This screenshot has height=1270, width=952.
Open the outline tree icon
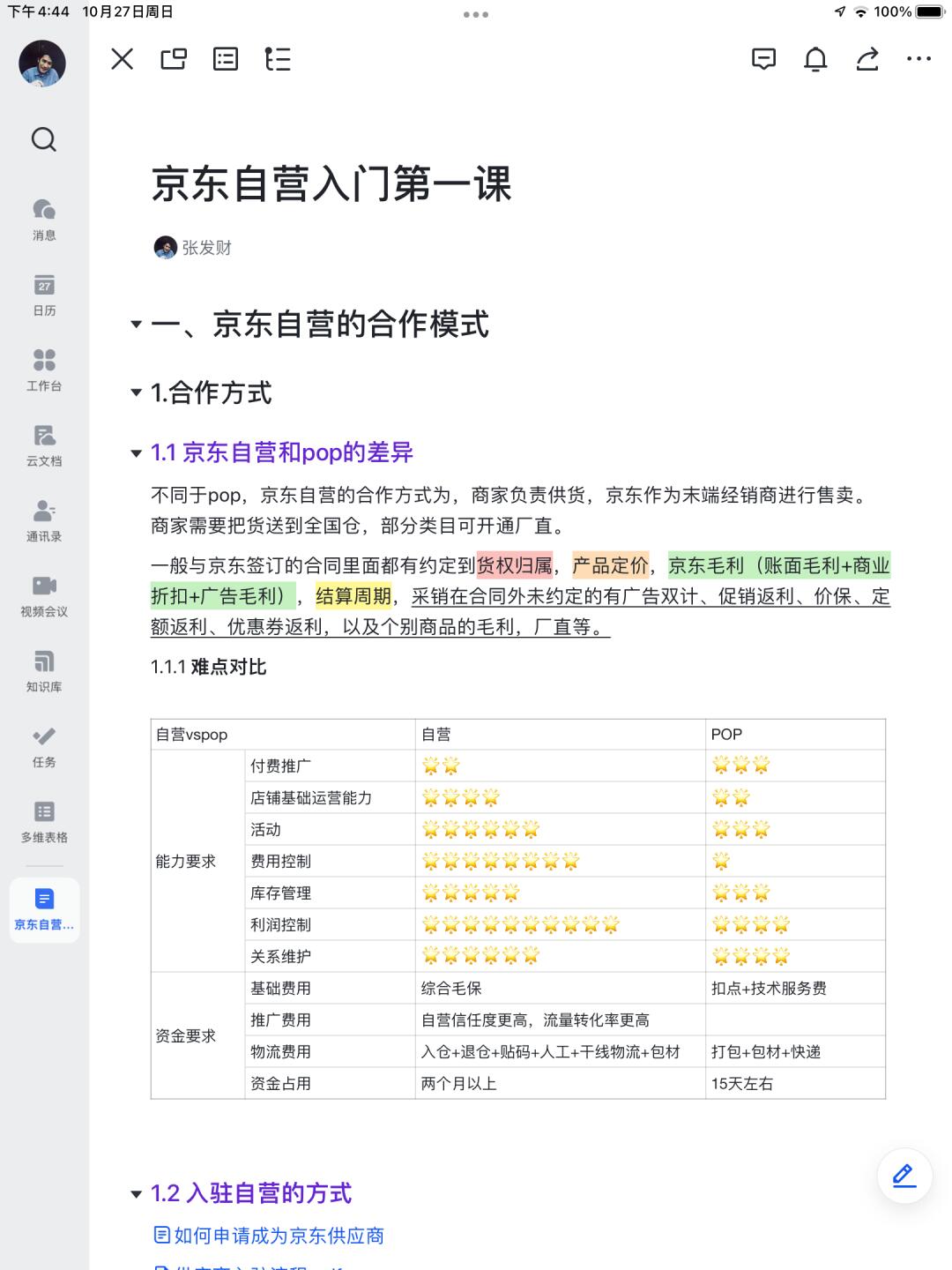(x=278, y=59)
